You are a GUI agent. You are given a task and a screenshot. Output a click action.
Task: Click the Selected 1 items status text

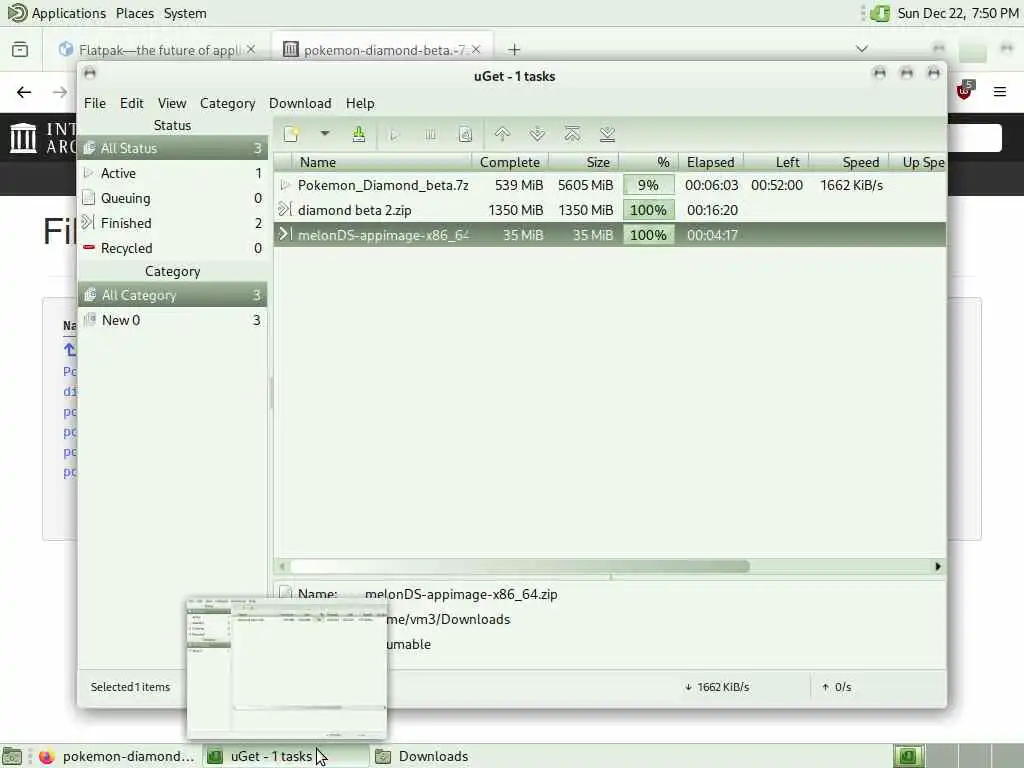click(x=130, y=687)
